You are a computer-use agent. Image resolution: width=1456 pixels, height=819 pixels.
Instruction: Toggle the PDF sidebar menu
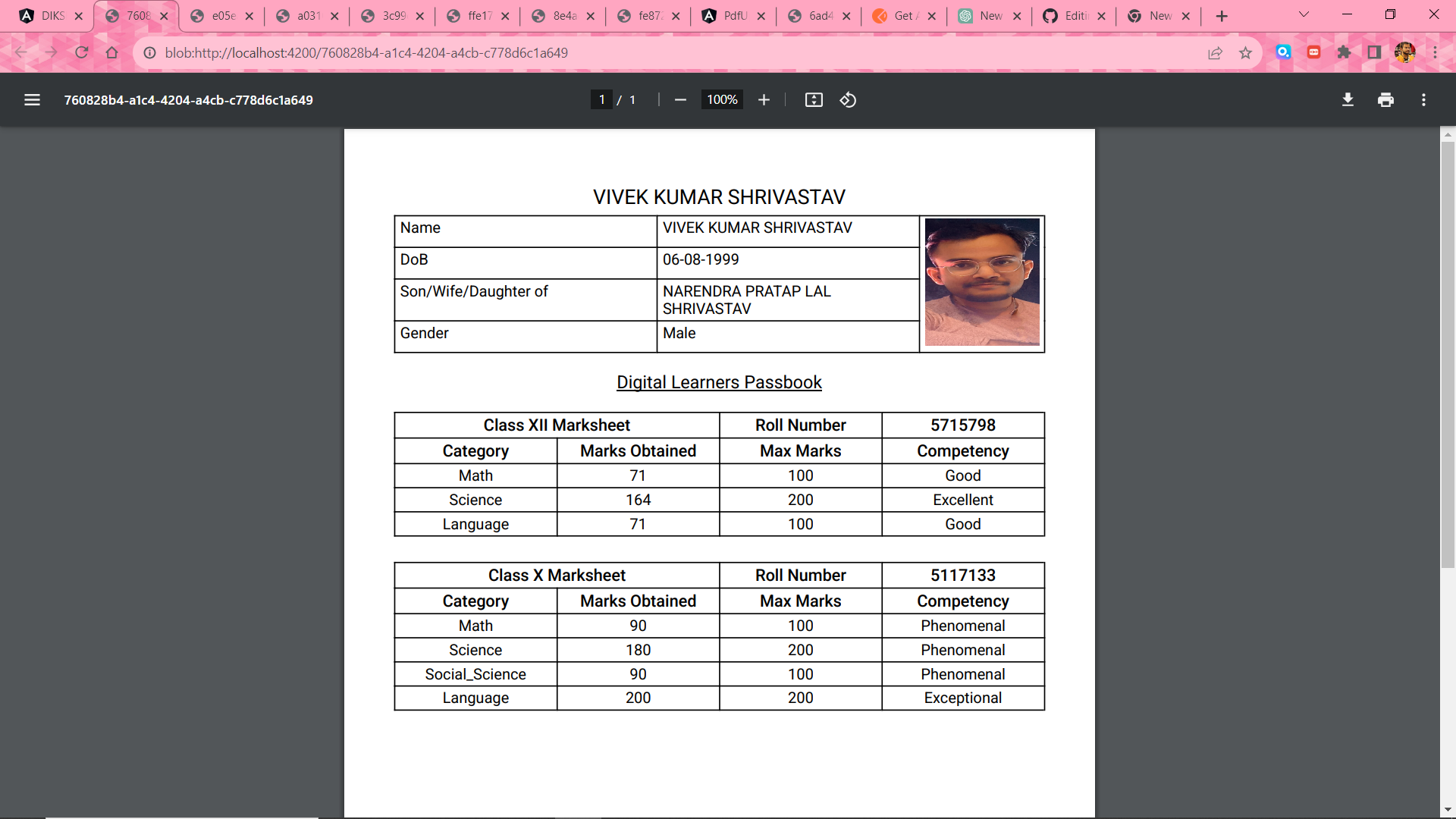(32, 100)
